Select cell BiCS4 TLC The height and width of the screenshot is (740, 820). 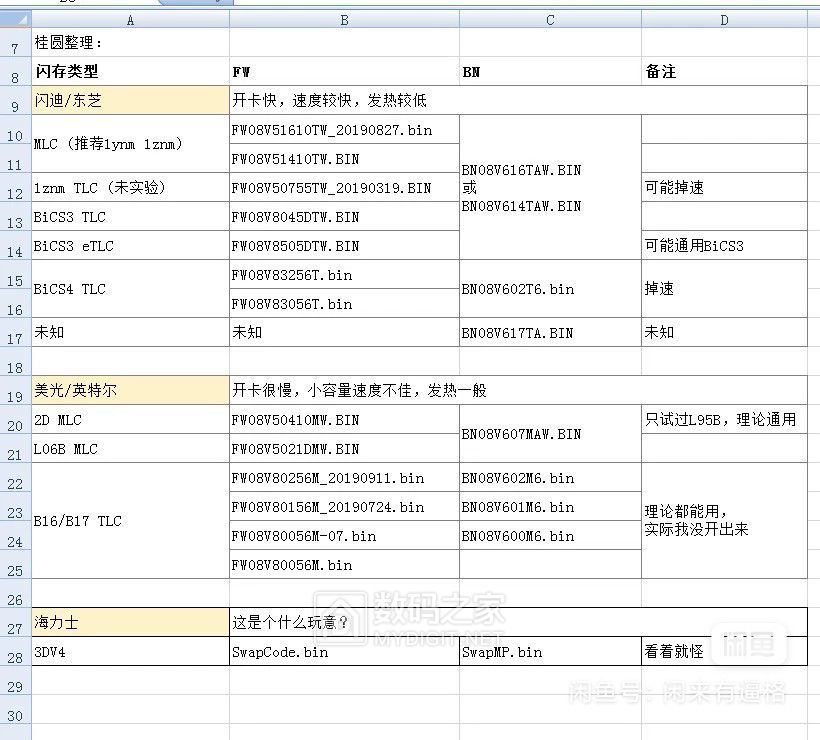[x=130, y=289]
